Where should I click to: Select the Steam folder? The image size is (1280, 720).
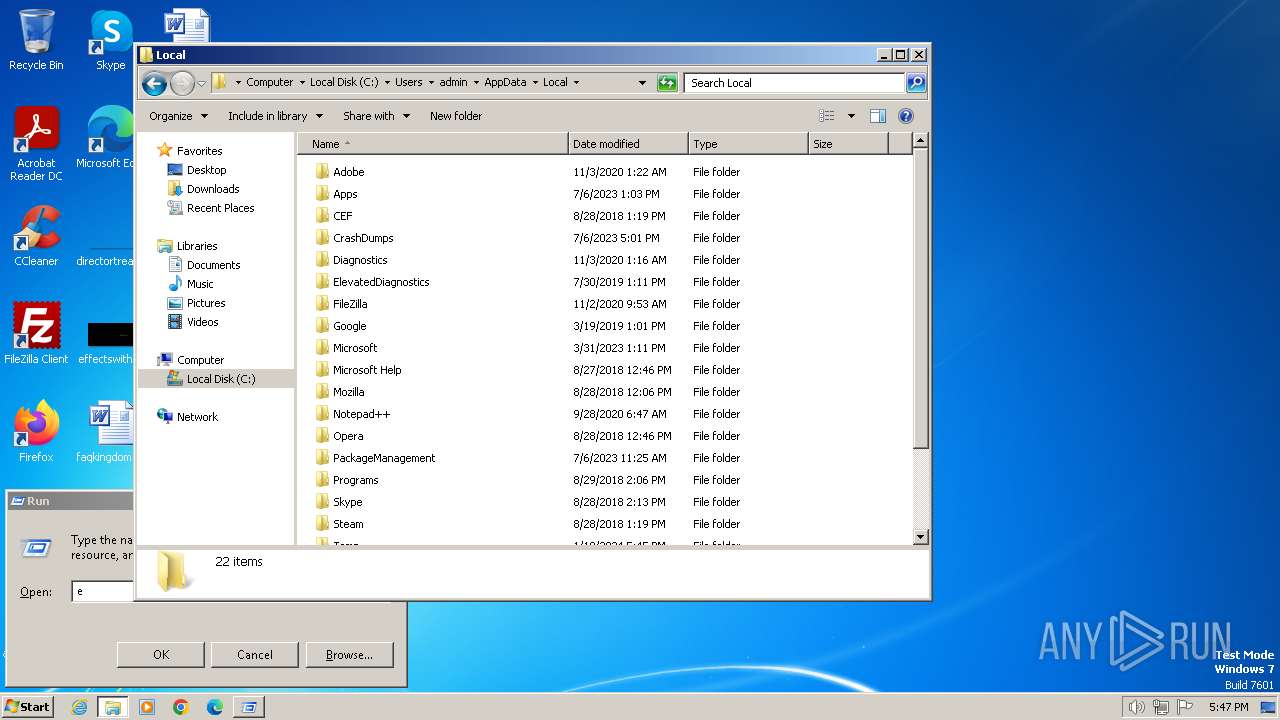tap(348, 524)
